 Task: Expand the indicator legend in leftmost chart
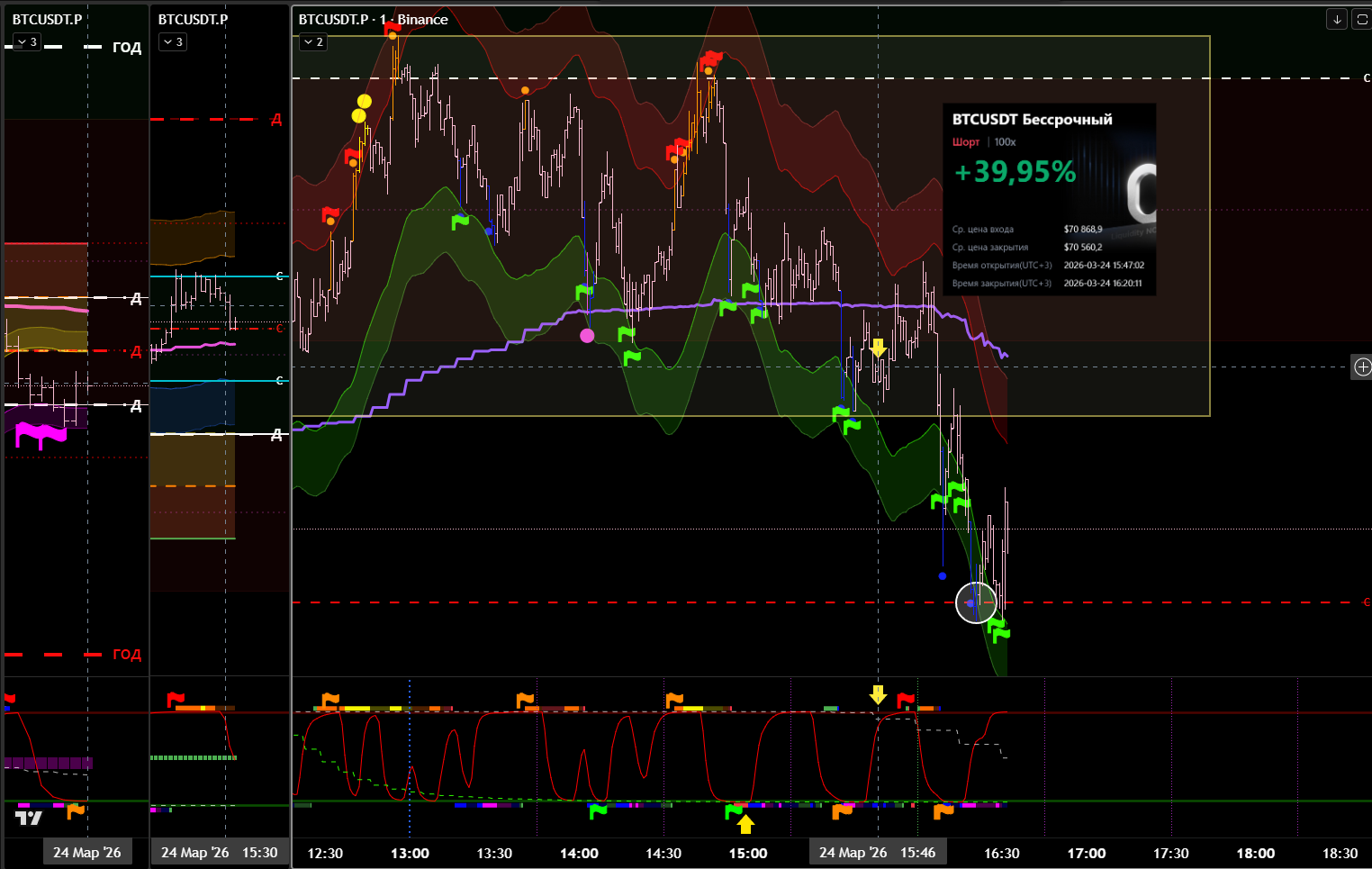point(27,42)
